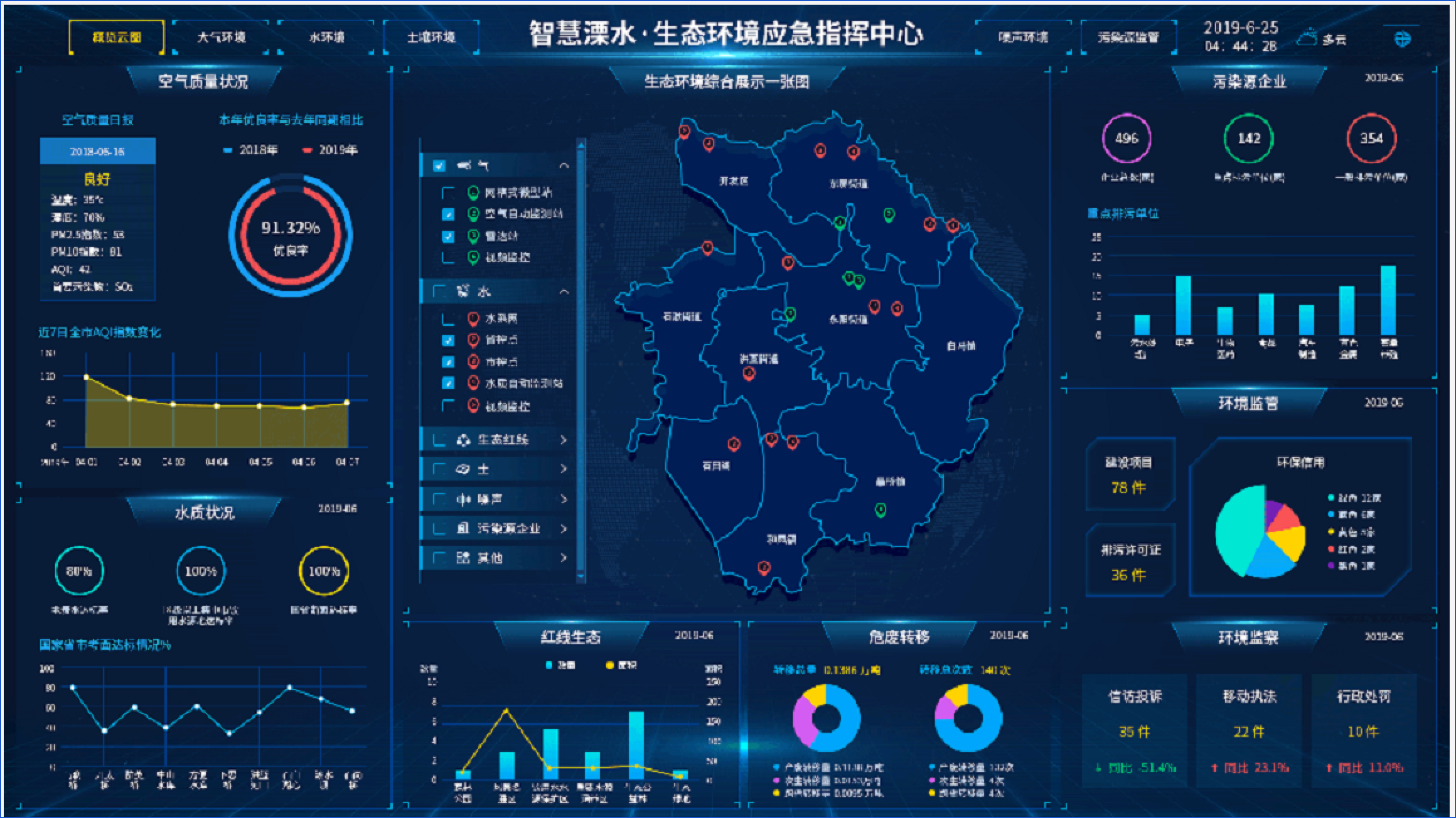Switch to the 水环境 tab
1456x818 pixels.
coord(326,37)
